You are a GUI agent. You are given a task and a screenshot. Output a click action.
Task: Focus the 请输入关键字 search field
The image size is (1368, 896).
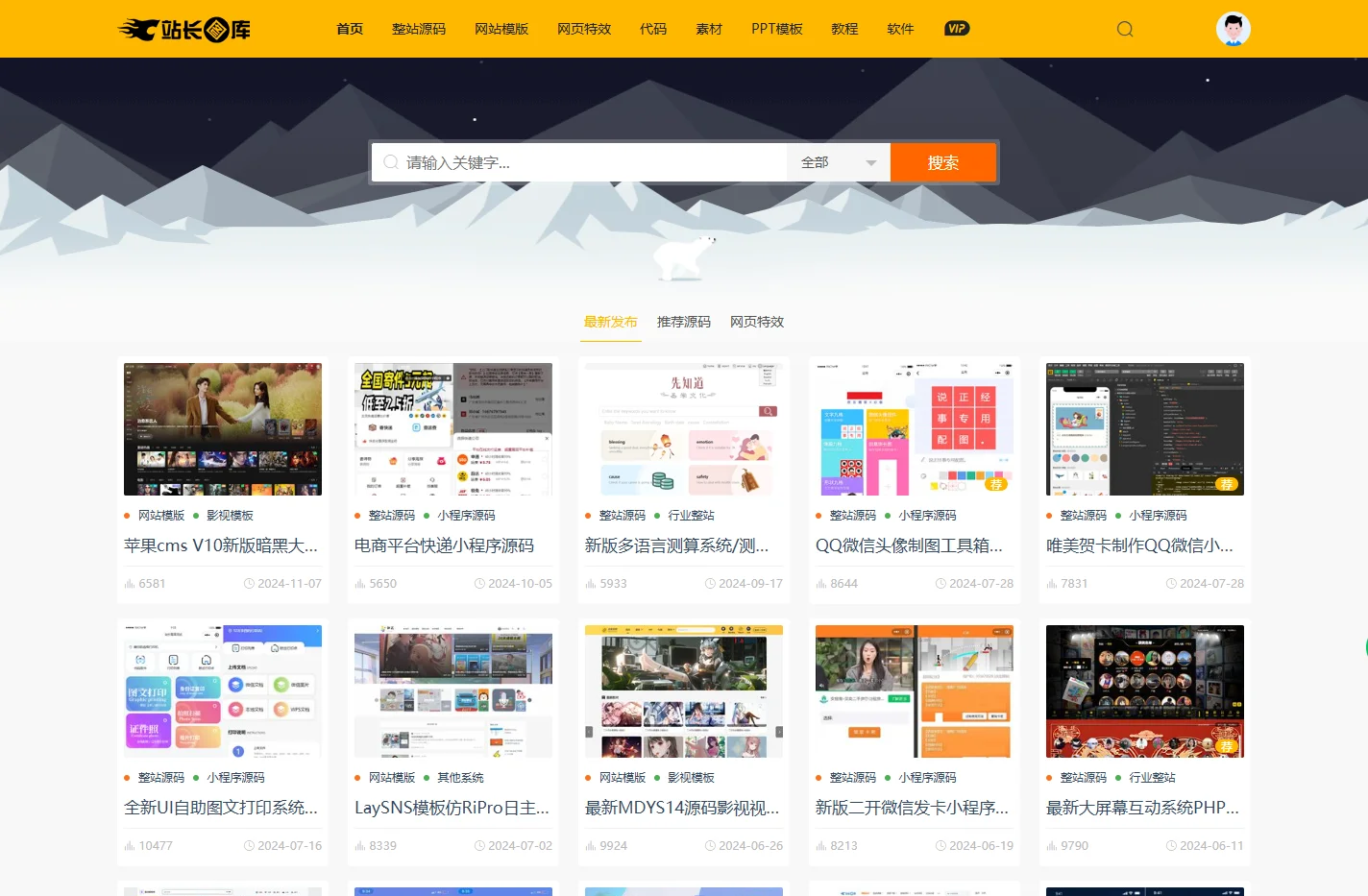tap(580, 162)
